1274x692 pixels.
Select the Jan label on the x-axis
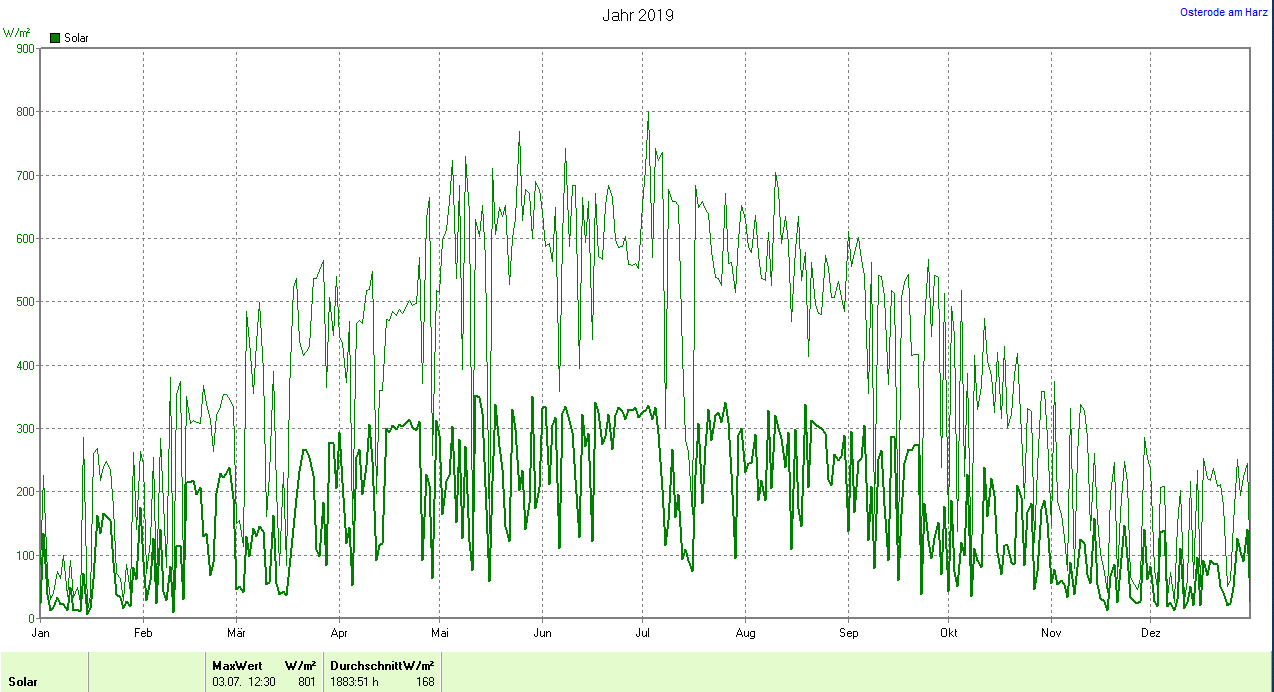(41, 633)
